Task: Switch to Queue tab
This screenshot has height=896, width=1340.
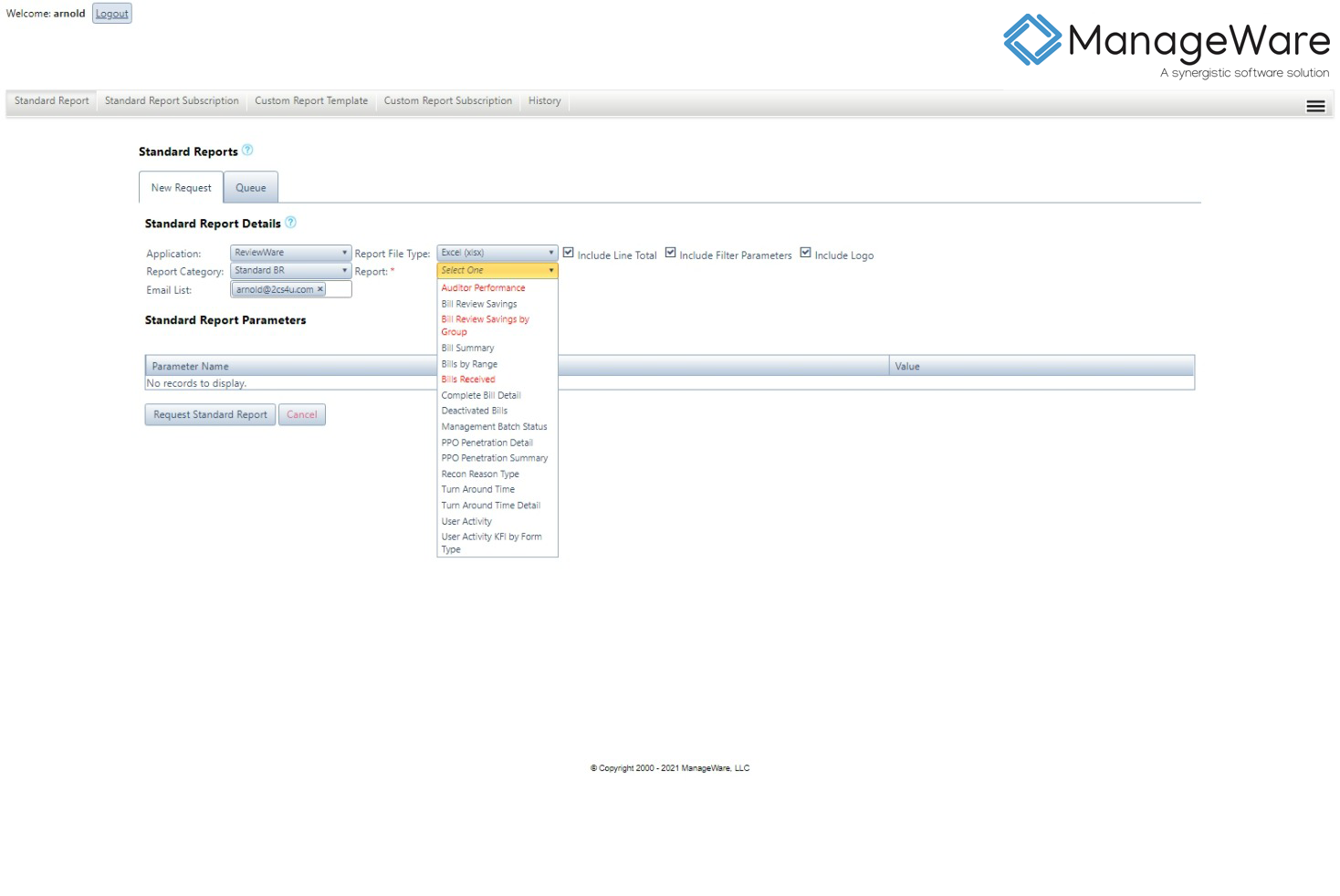Action: point(251,187)
